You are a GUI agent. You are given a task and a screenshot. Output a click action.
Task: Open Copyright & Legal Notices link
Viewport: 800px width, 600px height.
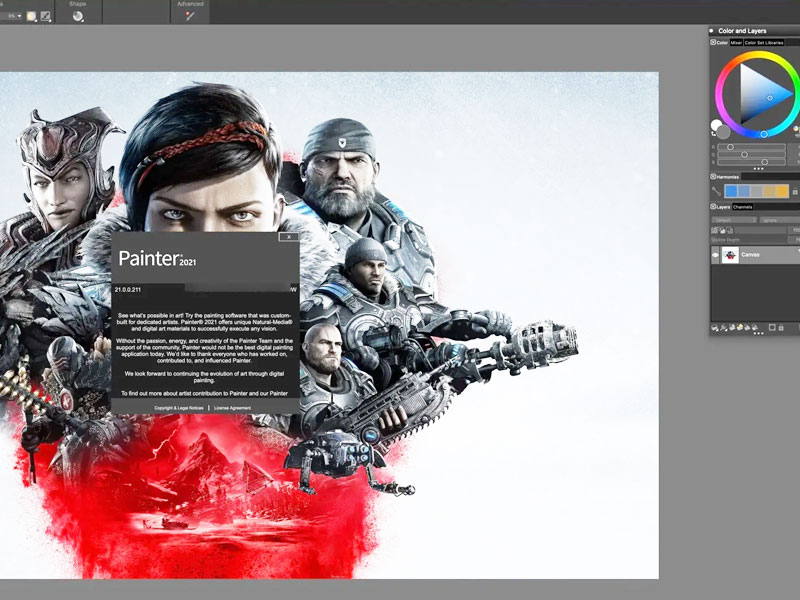(x=179, y=408)
